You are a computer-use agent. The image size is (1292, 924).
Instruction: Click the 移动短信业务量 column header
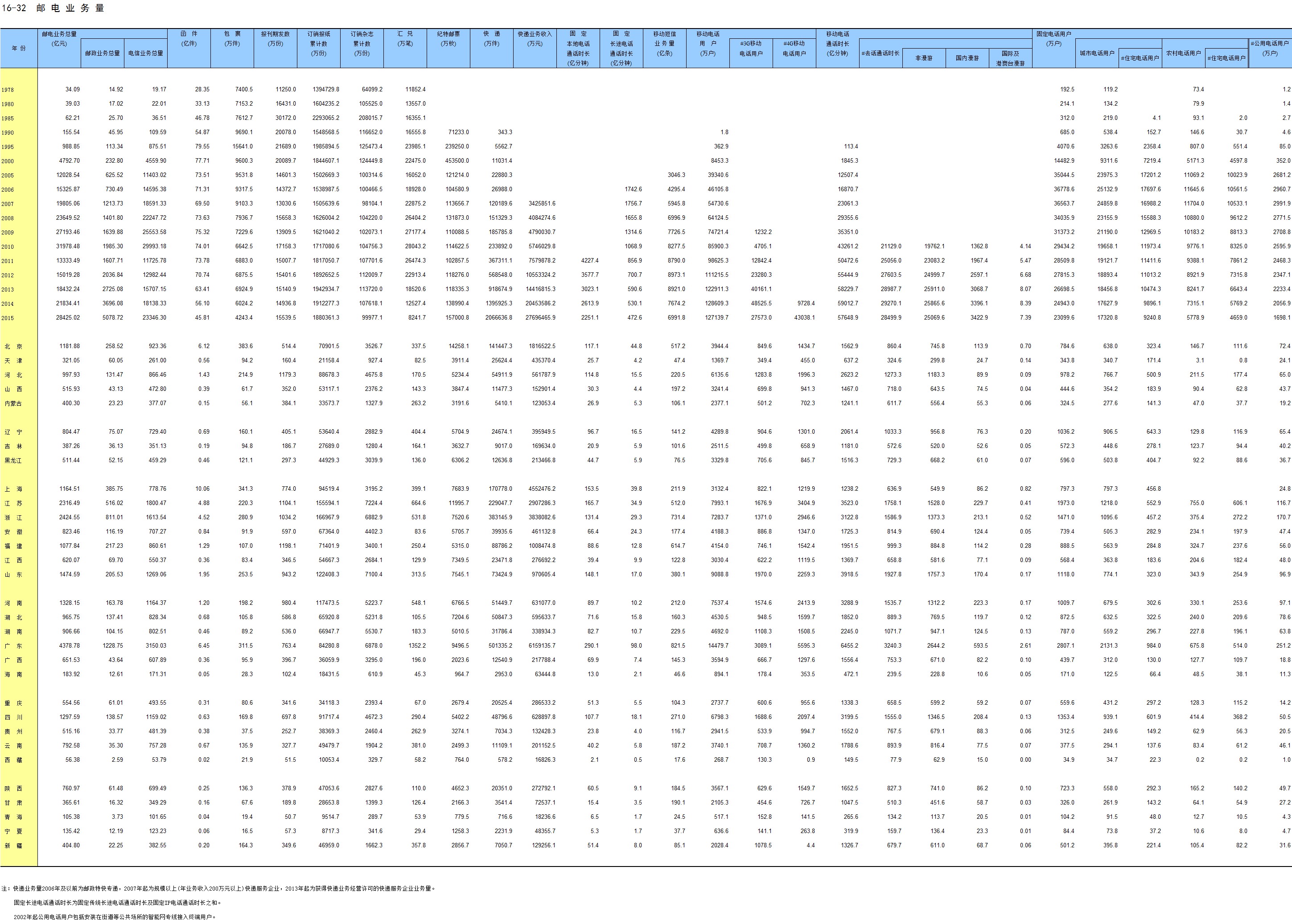coord(664,43)
